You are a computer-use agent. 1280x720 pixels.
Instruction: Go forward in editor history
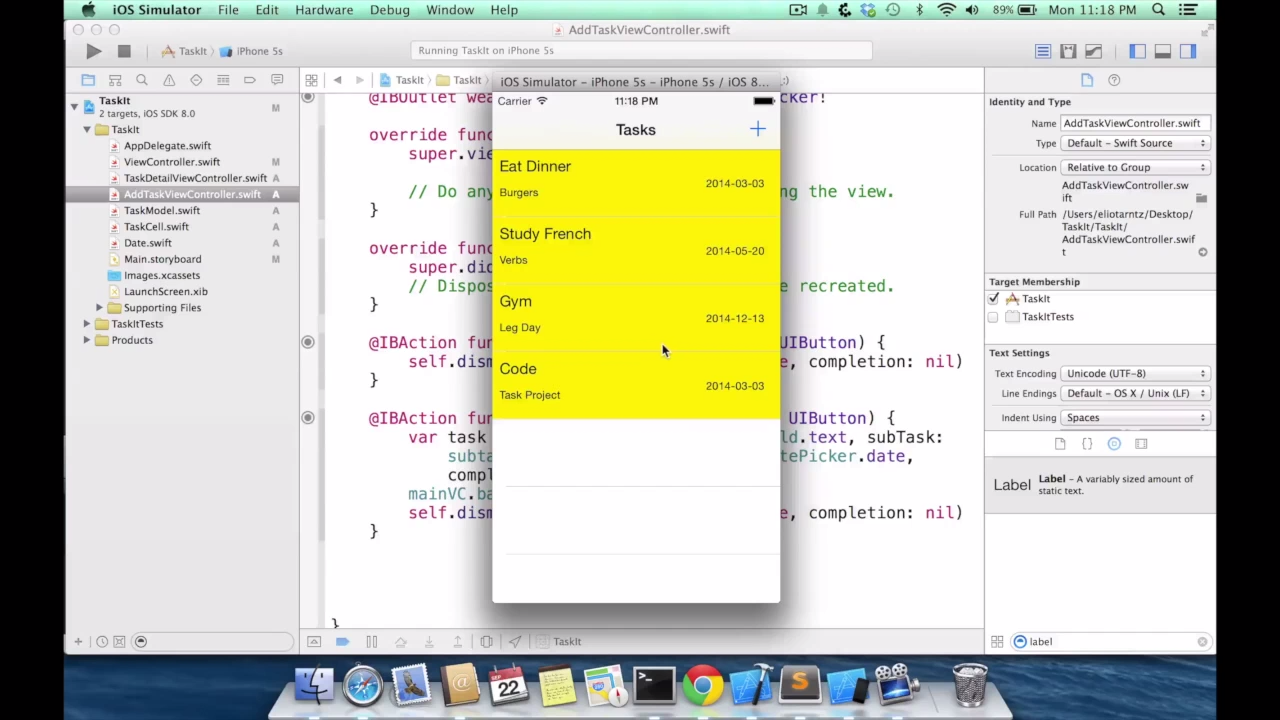tap(359, 80)
